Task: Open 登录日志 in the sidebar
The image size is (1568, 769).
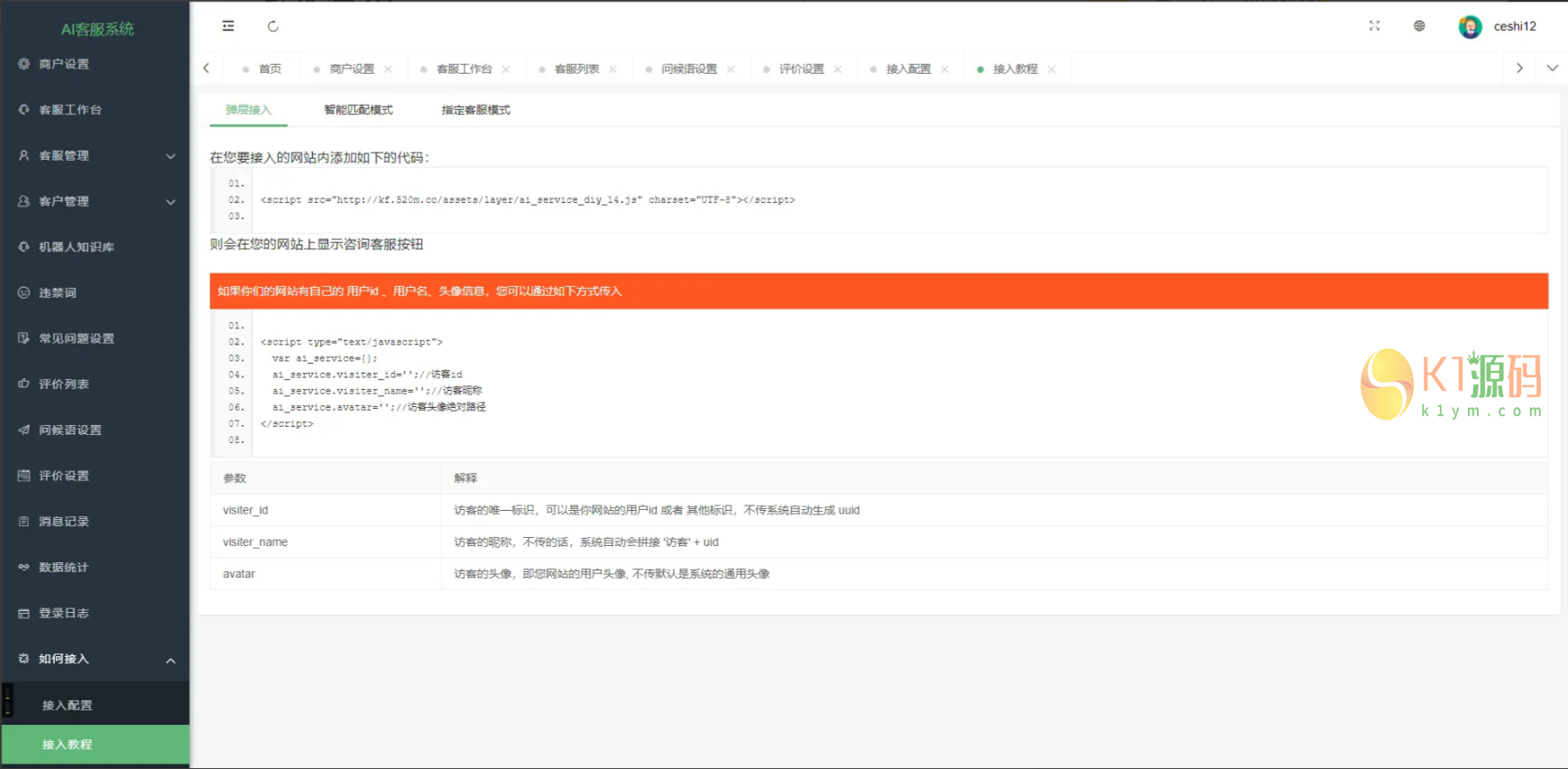Action: (x=95, y=613)
